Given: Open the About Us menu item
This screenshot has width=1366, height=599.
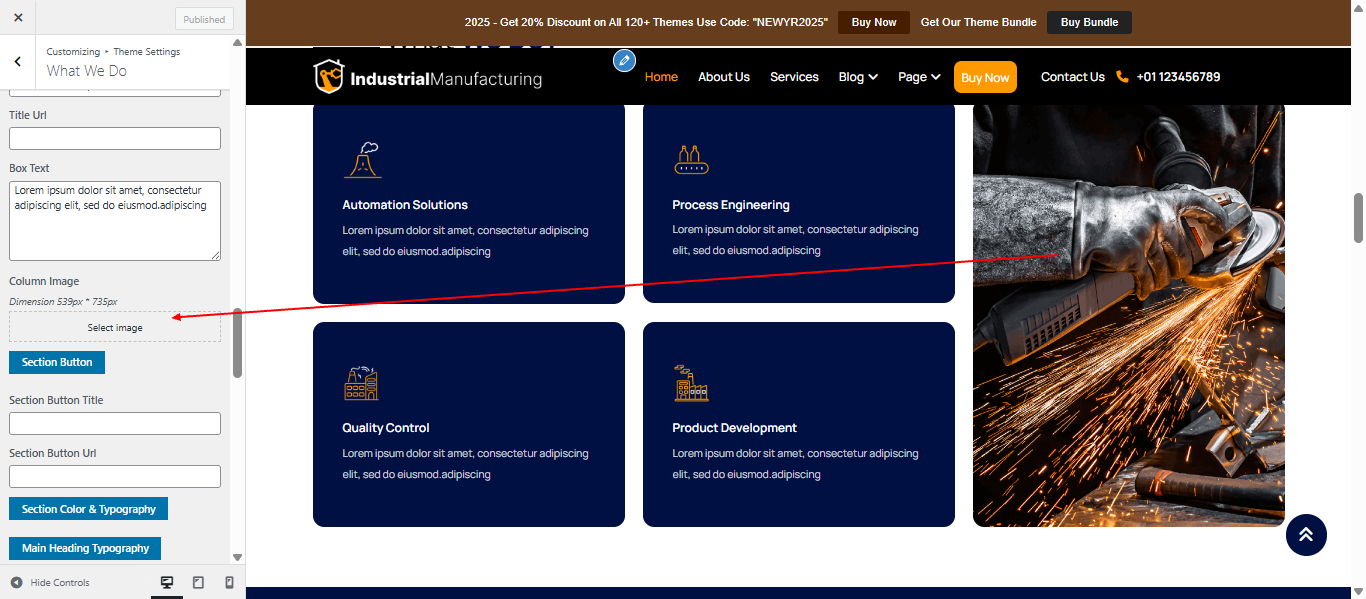Looking at the screenshot, I should pyautogui.click(x=724, y=77).
